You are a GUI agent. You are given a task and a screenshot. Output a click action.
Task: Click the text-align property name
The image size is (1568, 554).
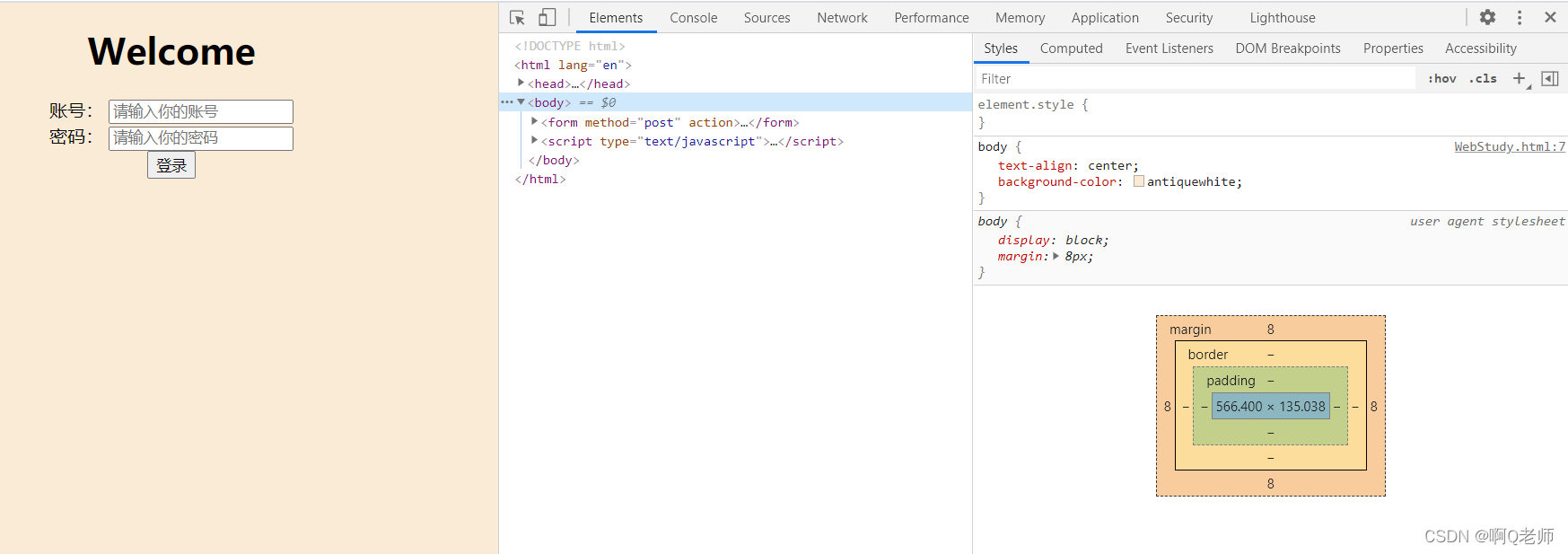[x=1035, y=165]
